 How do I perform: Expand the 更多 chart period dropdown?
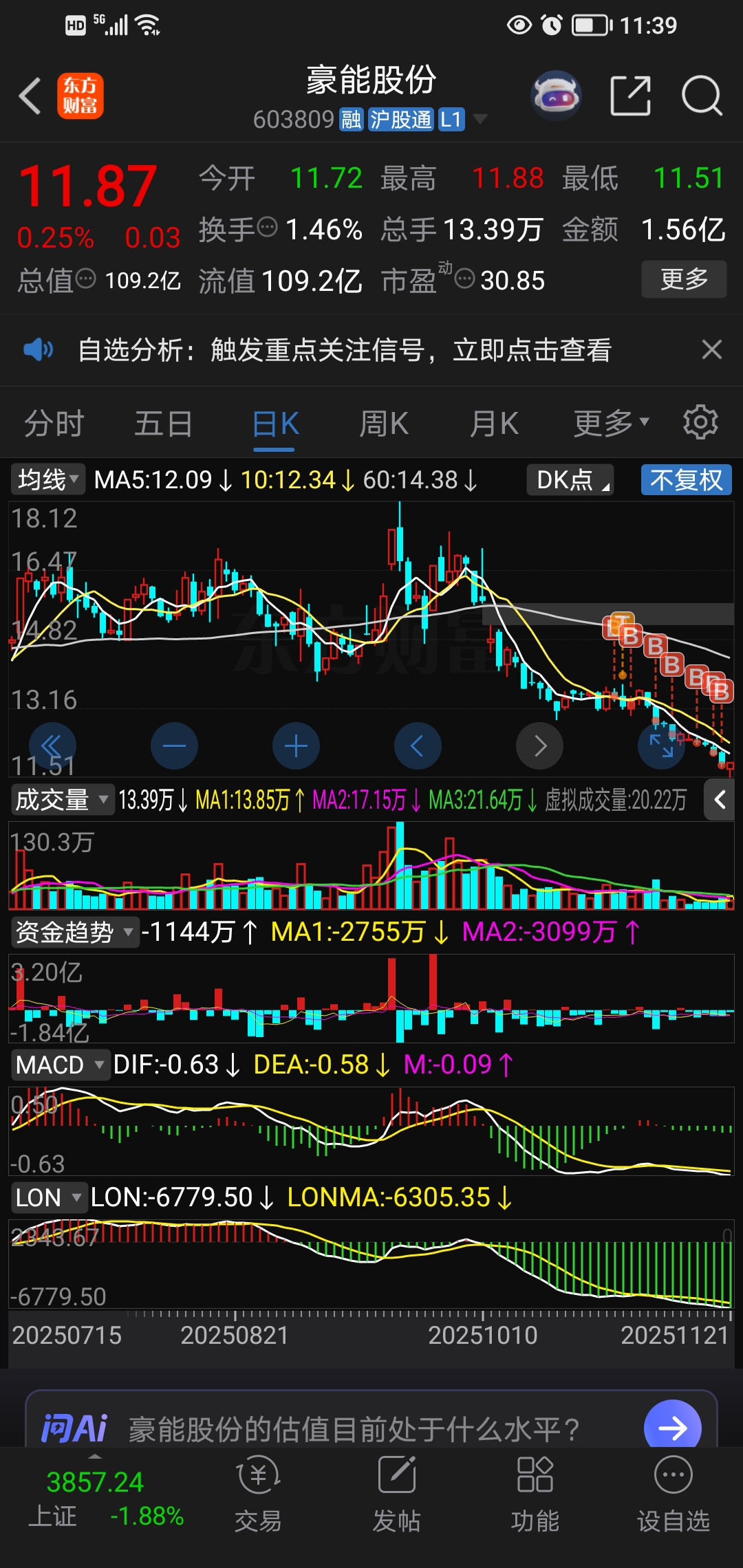(611, 423)
